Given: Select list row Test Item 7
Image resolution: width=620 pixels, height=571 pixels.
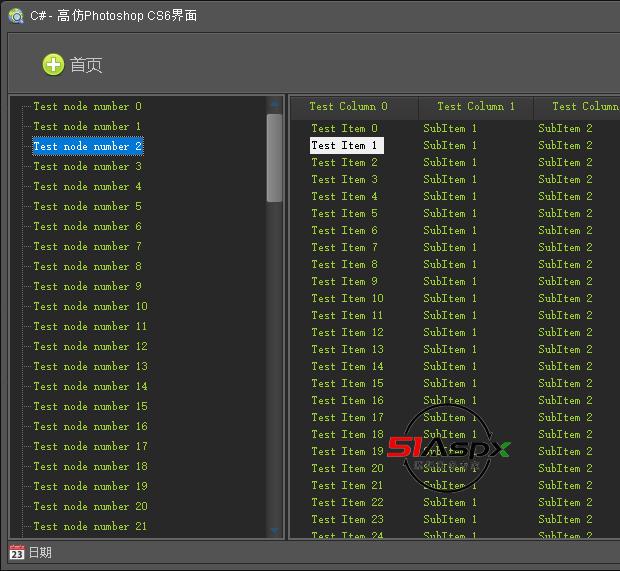Looking at the screenshot, I should 344,248.
